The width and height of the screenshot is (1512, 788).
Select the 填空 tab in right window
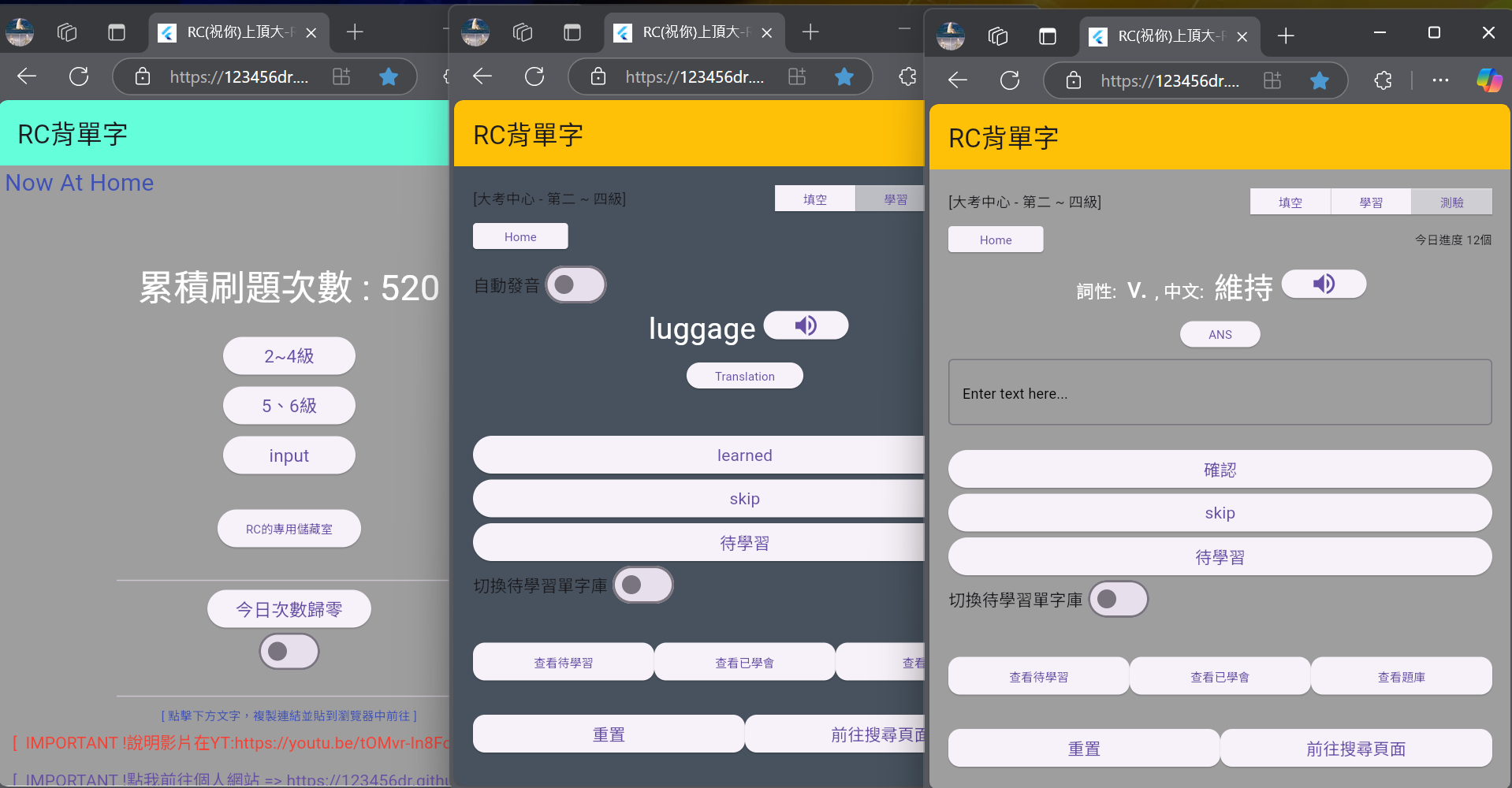(1290, 202)
